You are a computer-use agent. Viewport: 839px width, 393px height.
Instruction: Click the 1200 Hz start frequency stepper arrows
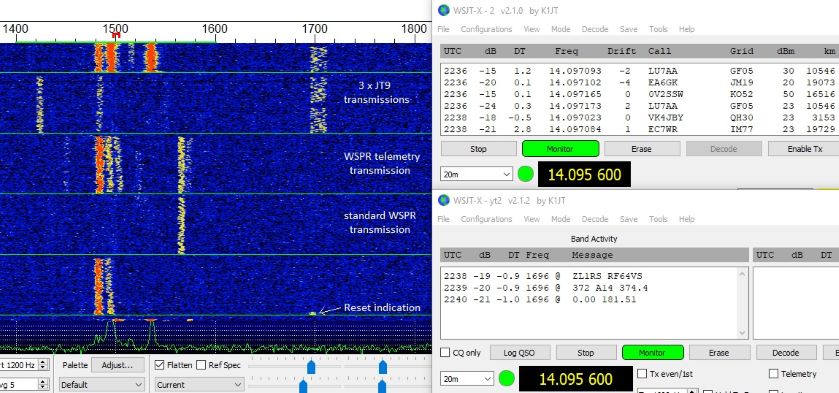[43, 365]
